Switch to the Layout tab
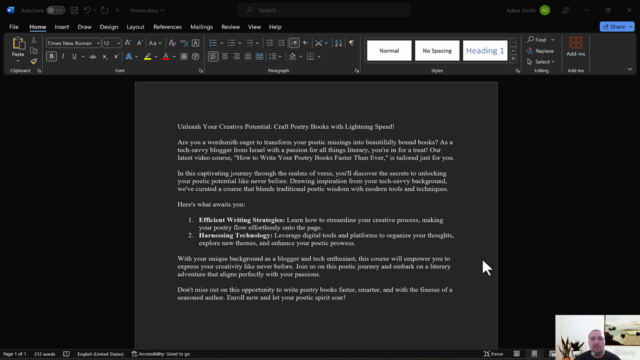Image resolution: width=640 pixels, height=360 pixels. coord(135,27)
